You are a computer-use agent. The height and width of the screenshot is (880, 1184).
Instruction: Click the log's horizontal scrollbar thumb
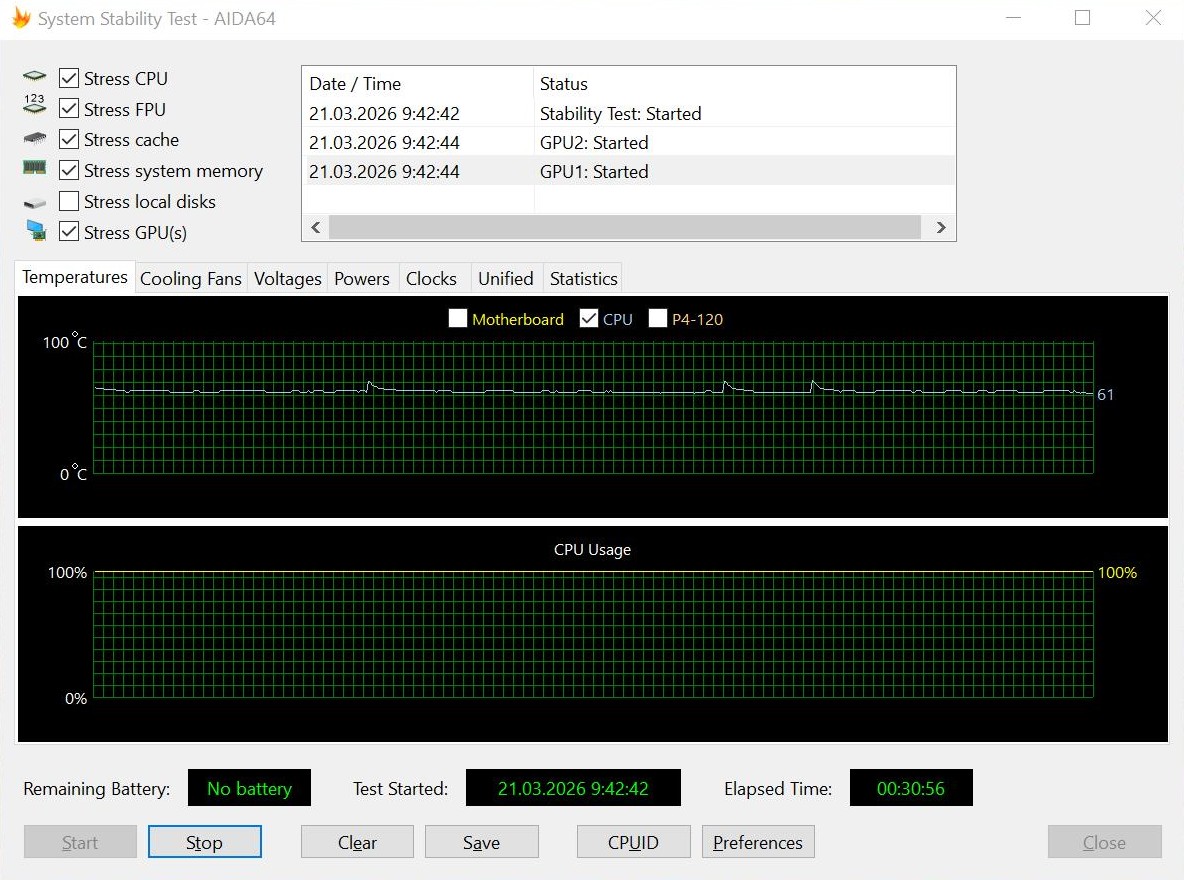coord(624,227)
